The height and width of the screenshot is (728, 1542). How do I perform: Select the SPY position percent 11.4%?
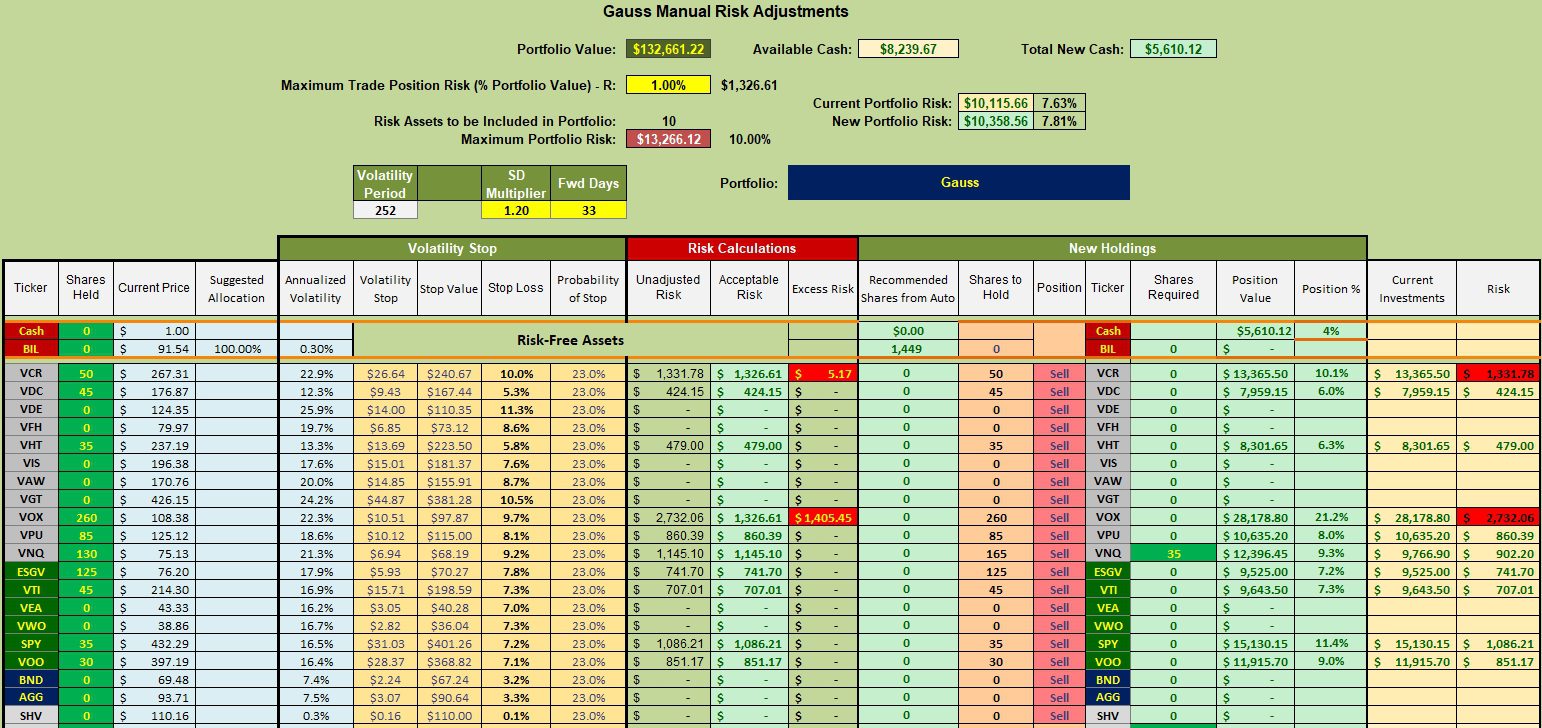1331,643
